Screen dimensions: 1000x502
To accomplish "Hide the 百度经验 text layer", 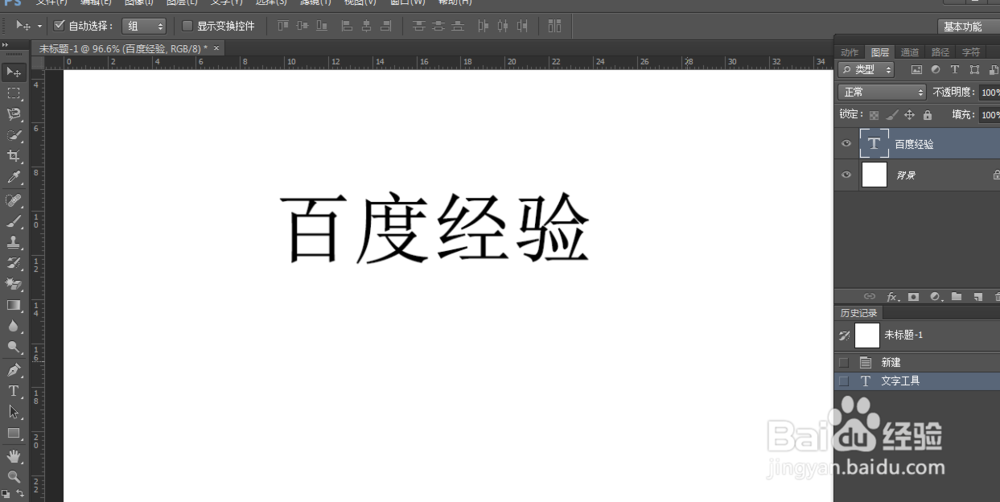I will pyautogui.click(x=846, y=144).
